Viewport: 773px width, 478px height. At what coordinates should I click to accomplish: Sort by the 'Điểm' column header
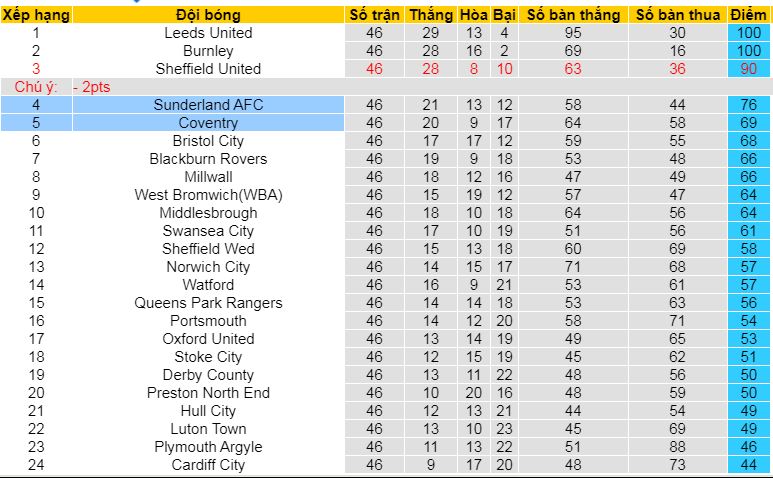tap(749, 15)
